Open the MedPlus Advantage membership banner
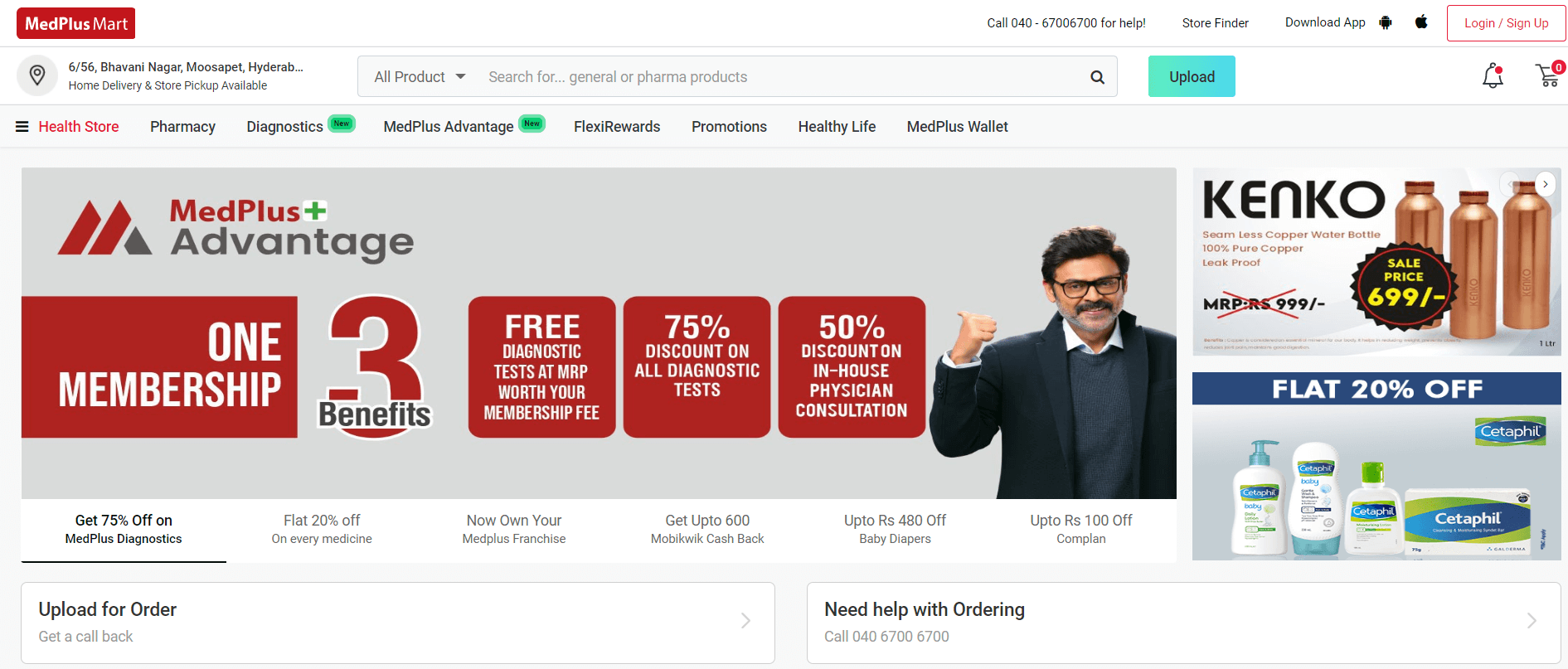This screenshot has height=669, width=1568. coord(599,333)
